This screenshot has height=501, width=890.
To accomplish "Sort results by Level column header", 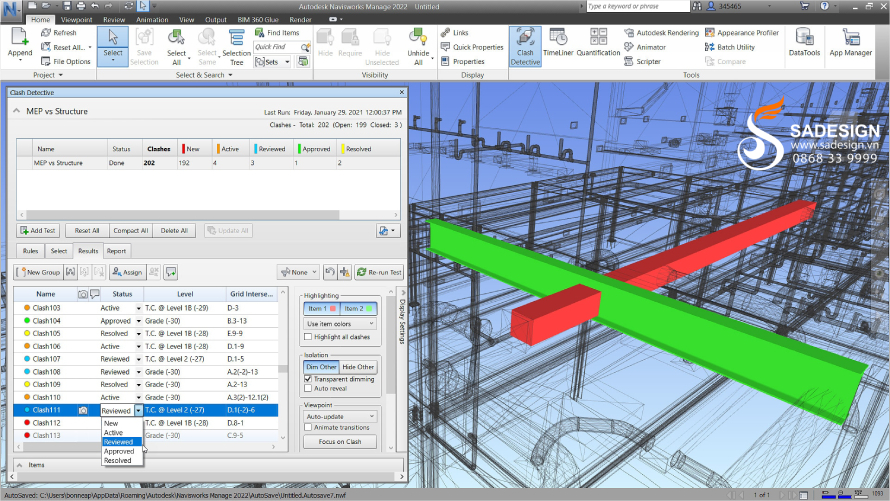I will click(x=185, y=294).
